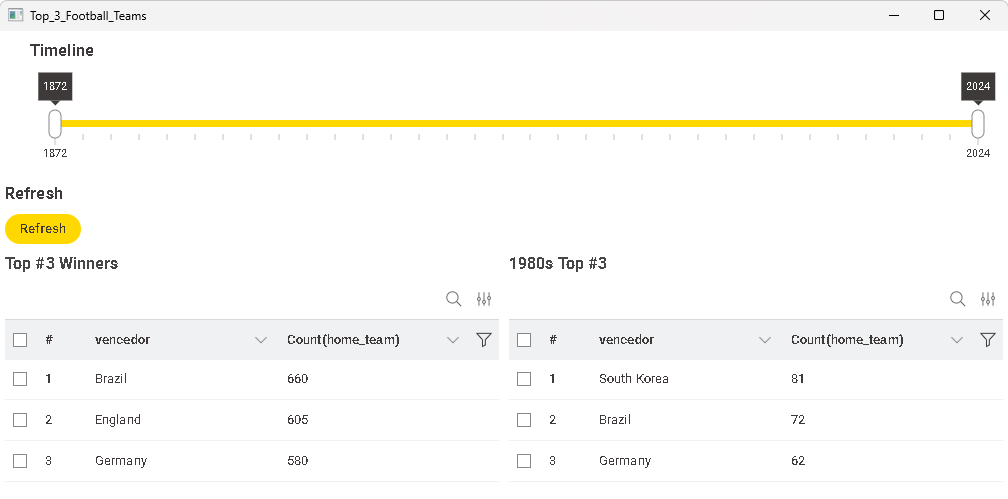Check the South Korea row checkbox

(x=524, y=379)
